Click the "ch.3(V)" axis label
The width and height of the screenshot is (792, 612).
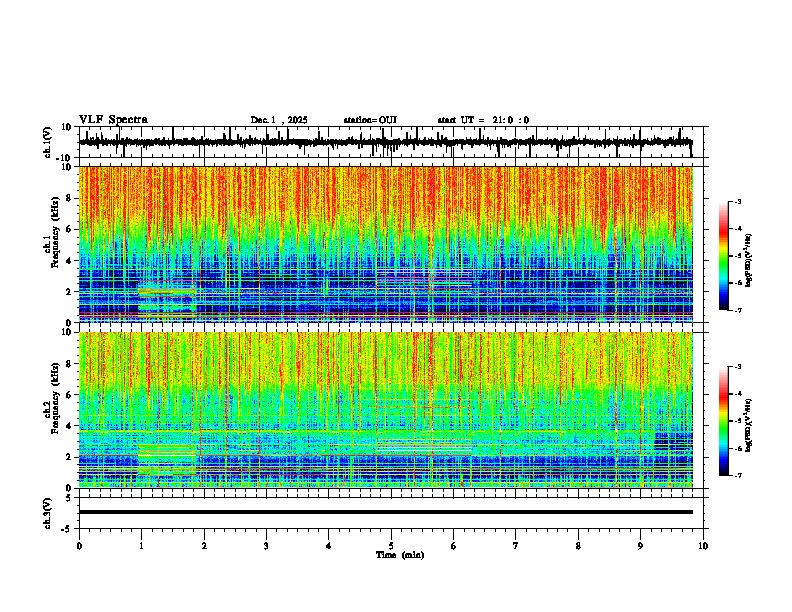coord(48,513)
